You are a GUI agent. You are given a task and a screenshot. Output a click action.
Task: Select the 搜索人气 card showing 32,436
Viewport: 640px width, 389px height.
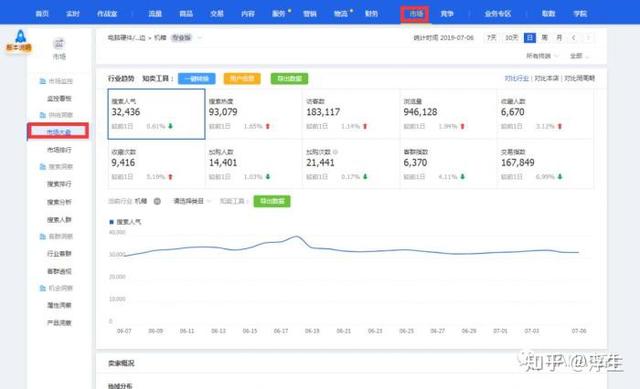pyautogui.click(x=156, y=114)
